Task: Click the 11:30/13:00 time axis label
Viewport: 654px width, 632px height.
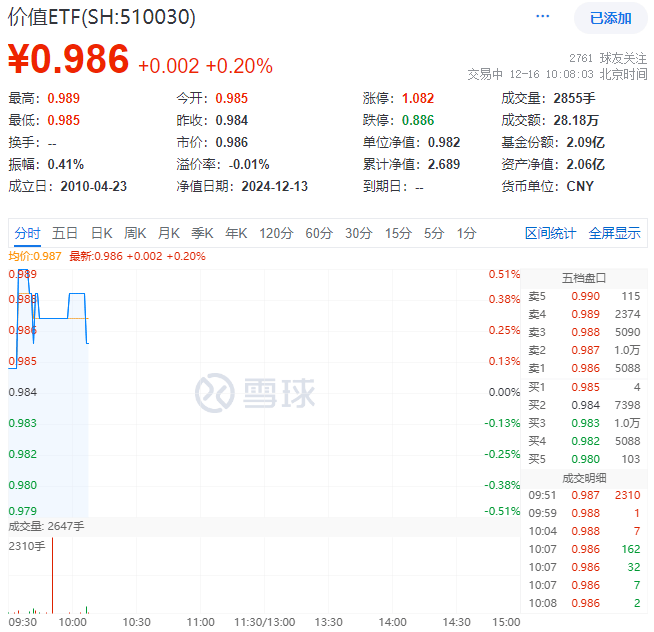Action: [264, 622]
